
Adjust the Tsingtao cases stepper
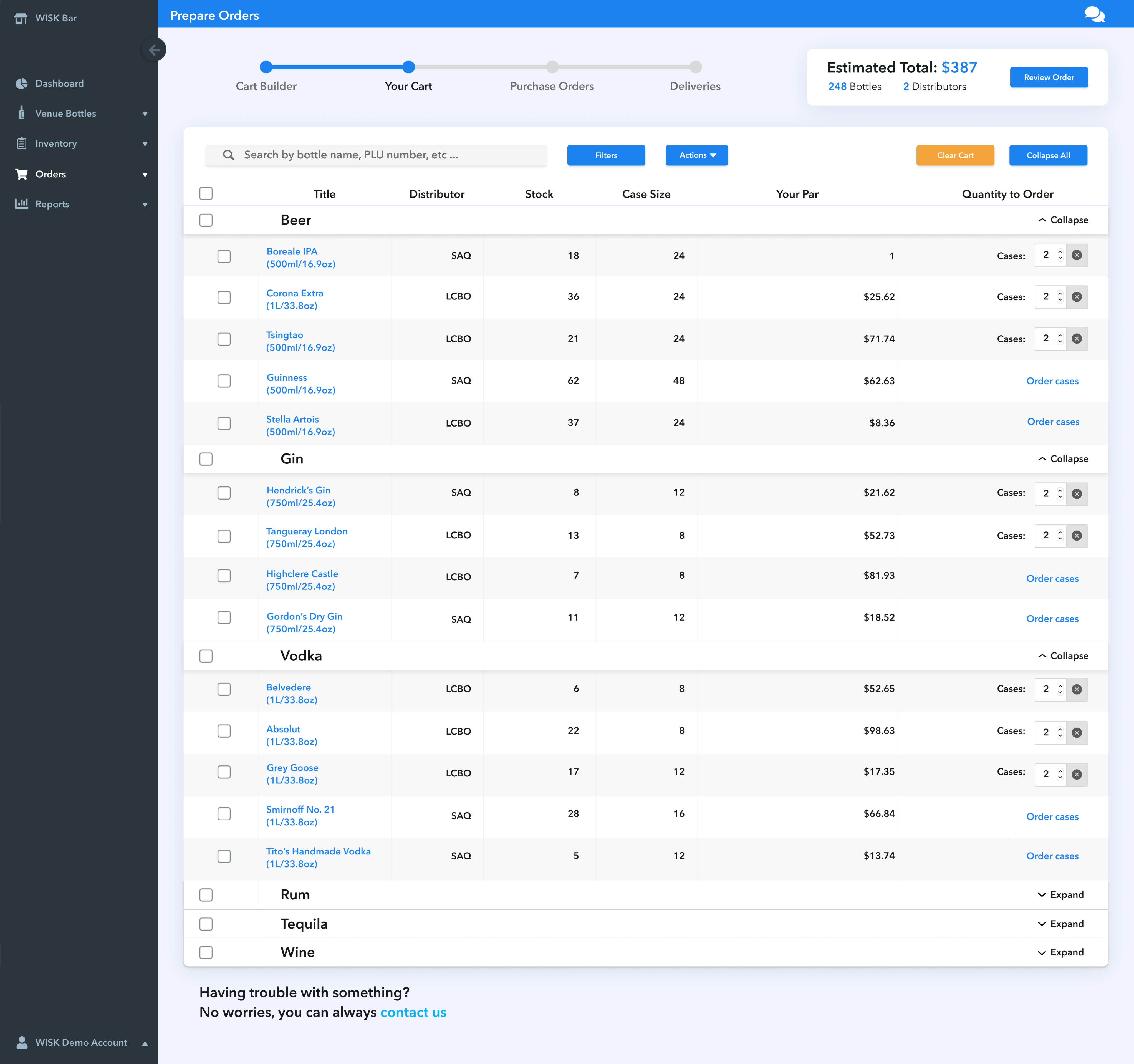1060,339
